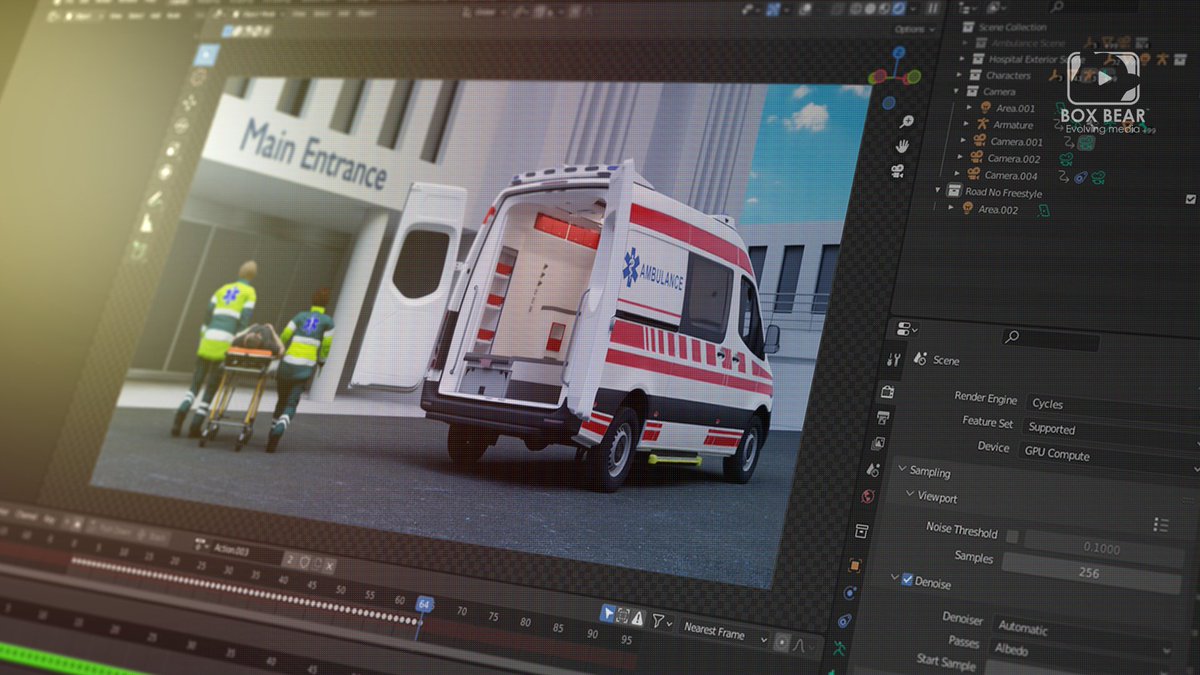Expand the Hospital Exterior Scene collection
Screen dimensions: 1200x675
tap(963, 59)
